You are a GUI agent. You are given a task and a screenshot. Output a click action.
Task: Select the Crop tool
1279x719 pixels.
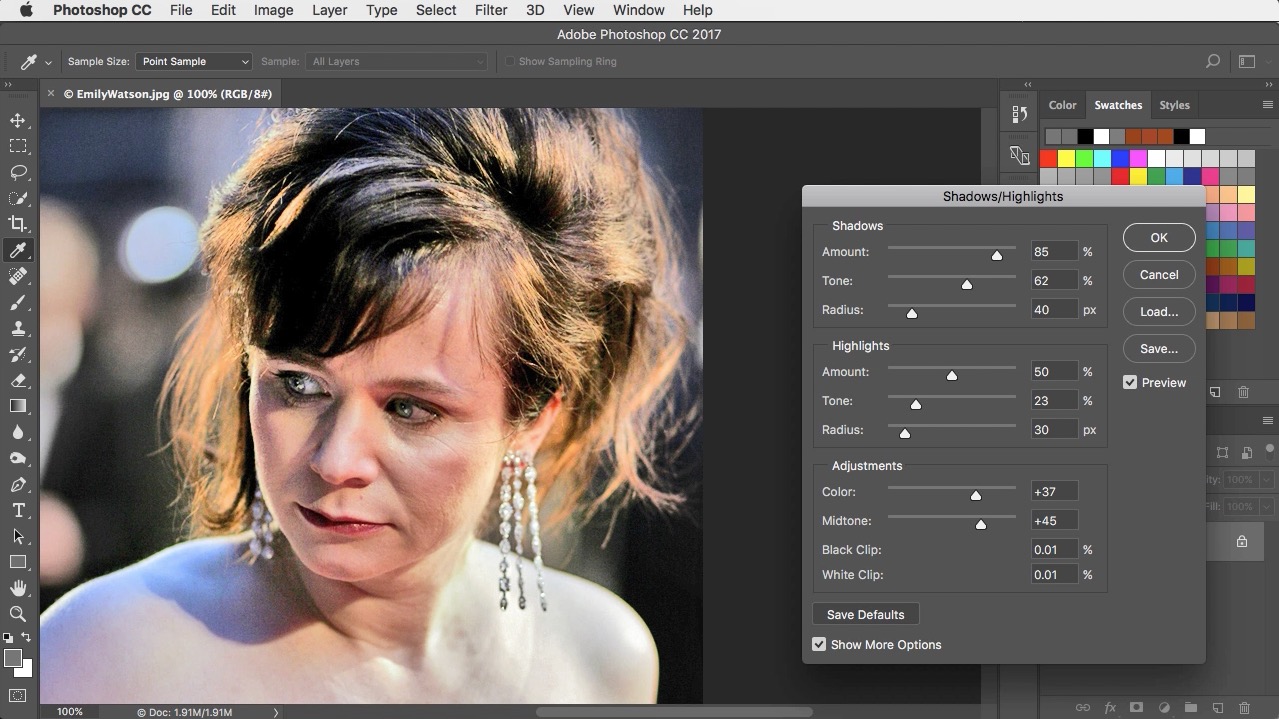click(x=18, y=224)
